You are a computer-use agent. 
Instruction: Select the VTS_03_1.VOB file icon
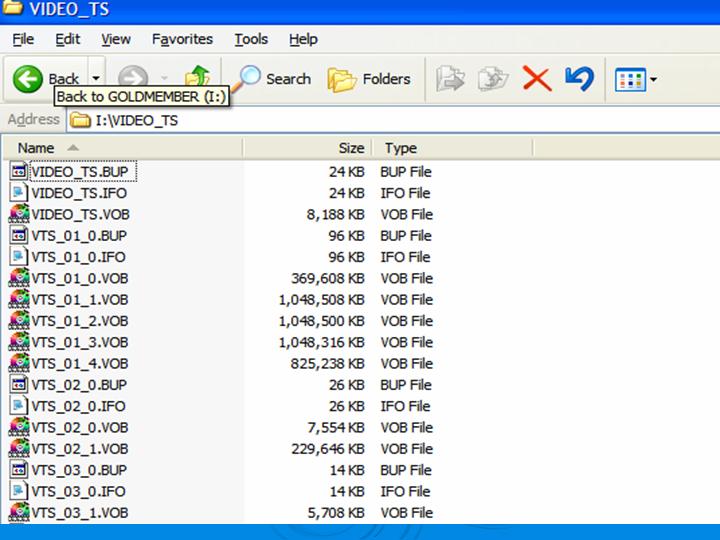19,512
